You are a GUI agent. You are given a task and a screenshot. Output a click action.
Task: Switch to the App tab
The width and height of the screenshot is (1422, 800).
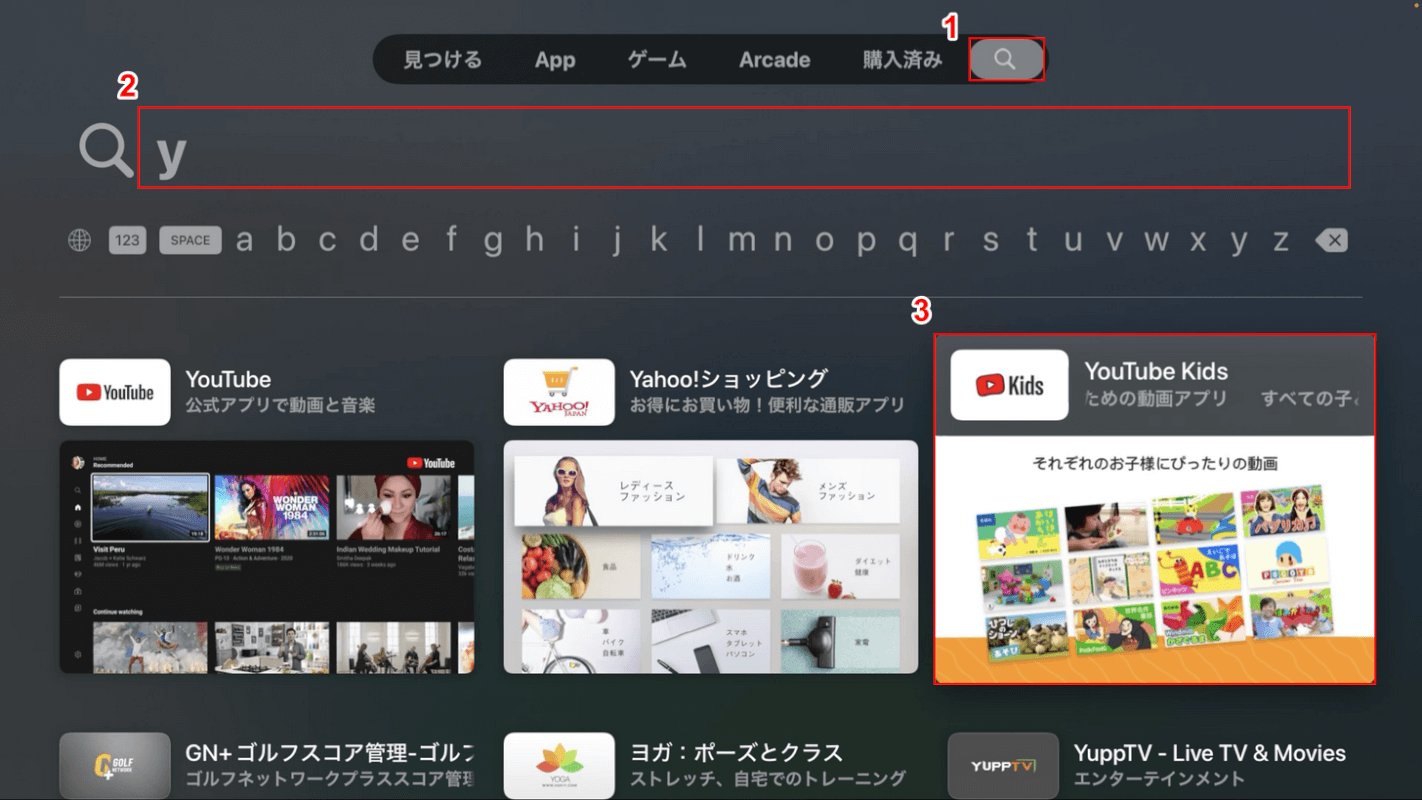pos(555,60)
